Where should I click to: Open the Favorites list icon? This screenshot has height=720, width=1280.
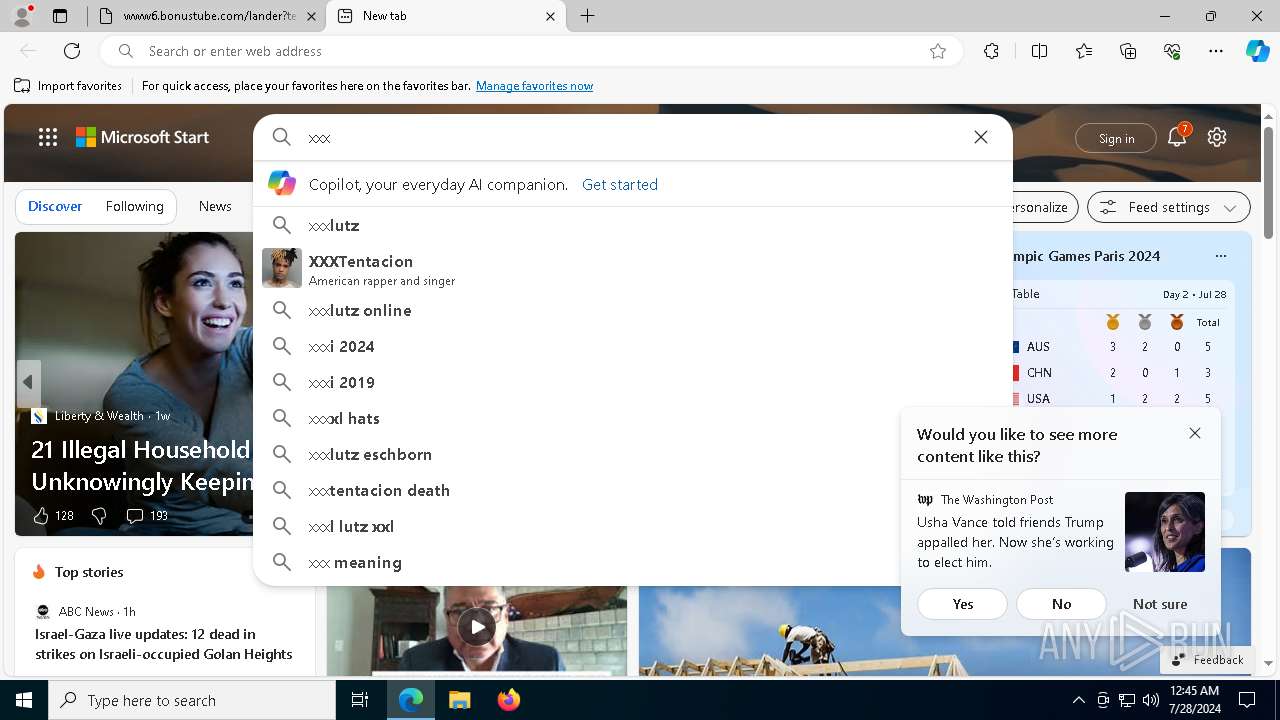click(x=1084, y=51)
